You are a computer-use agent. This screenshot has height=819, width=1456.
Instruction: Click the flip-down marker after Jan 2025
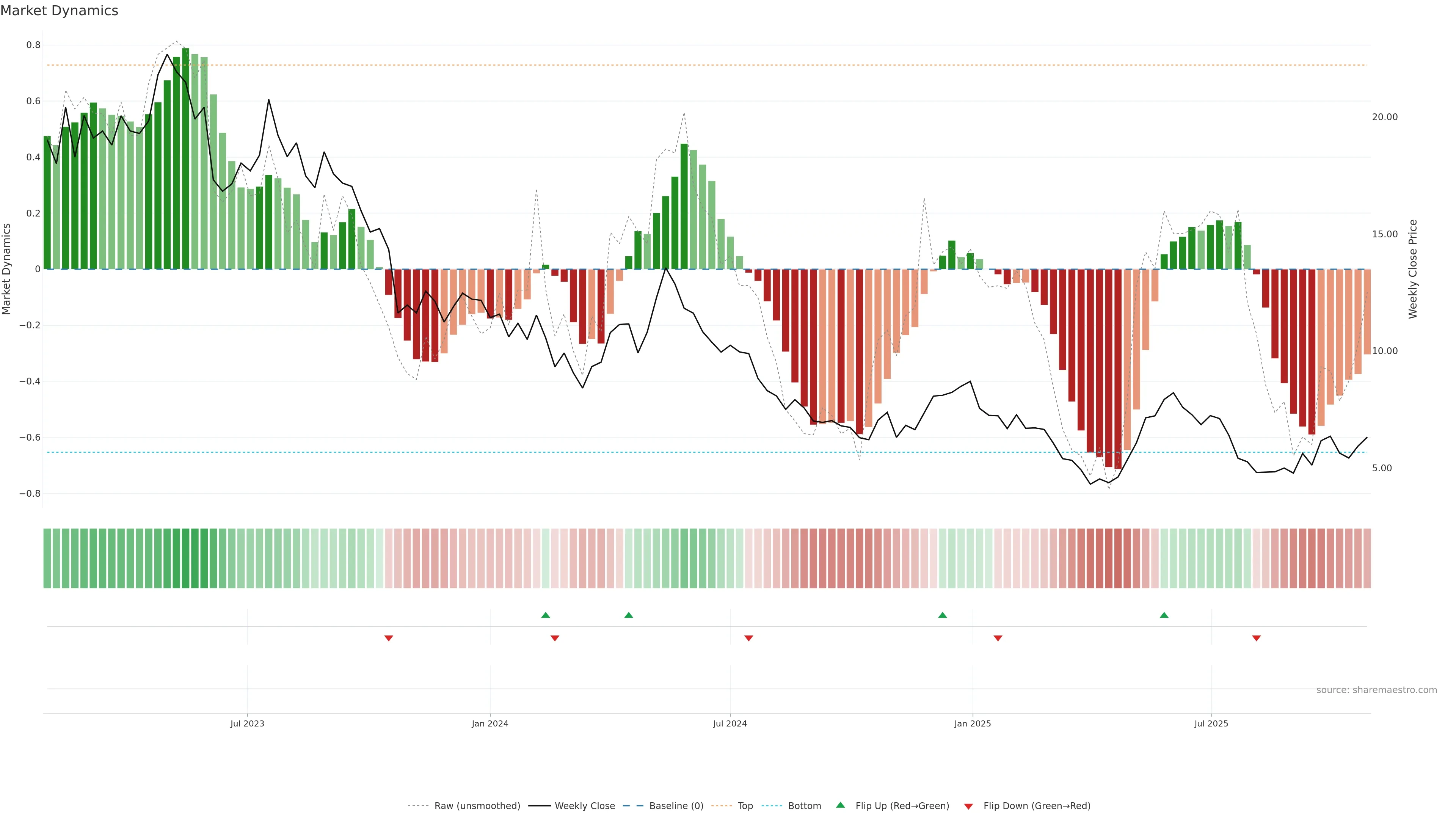pos(998,638)
